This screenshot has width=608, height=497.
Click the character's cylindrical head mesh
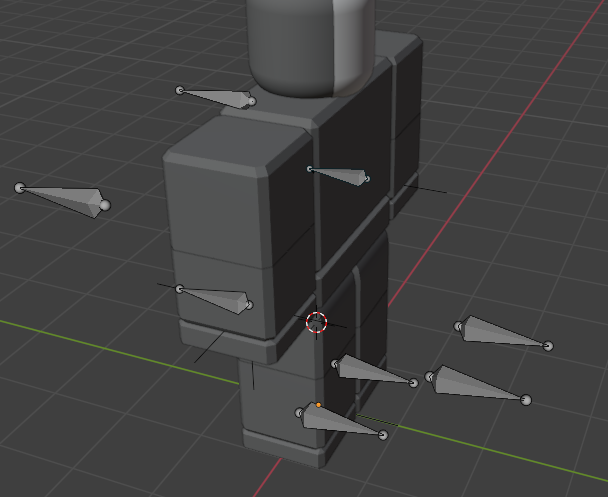(x=311, y=45)
